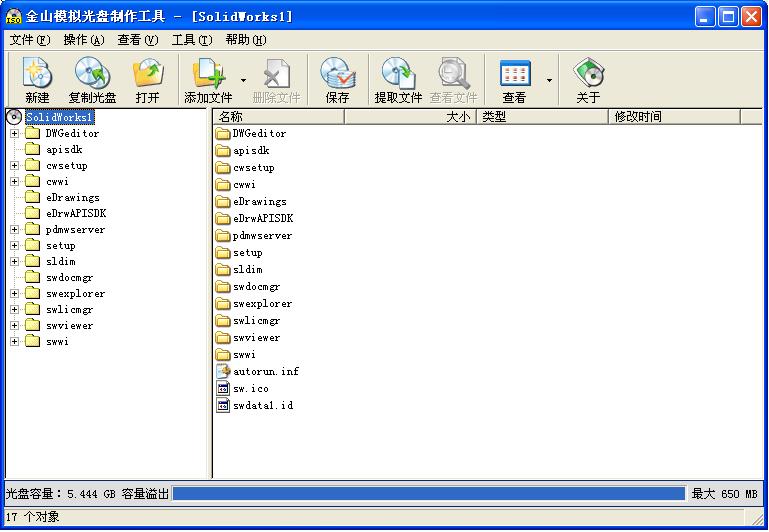Click 17 个对象 status bar text

[32, 517]
